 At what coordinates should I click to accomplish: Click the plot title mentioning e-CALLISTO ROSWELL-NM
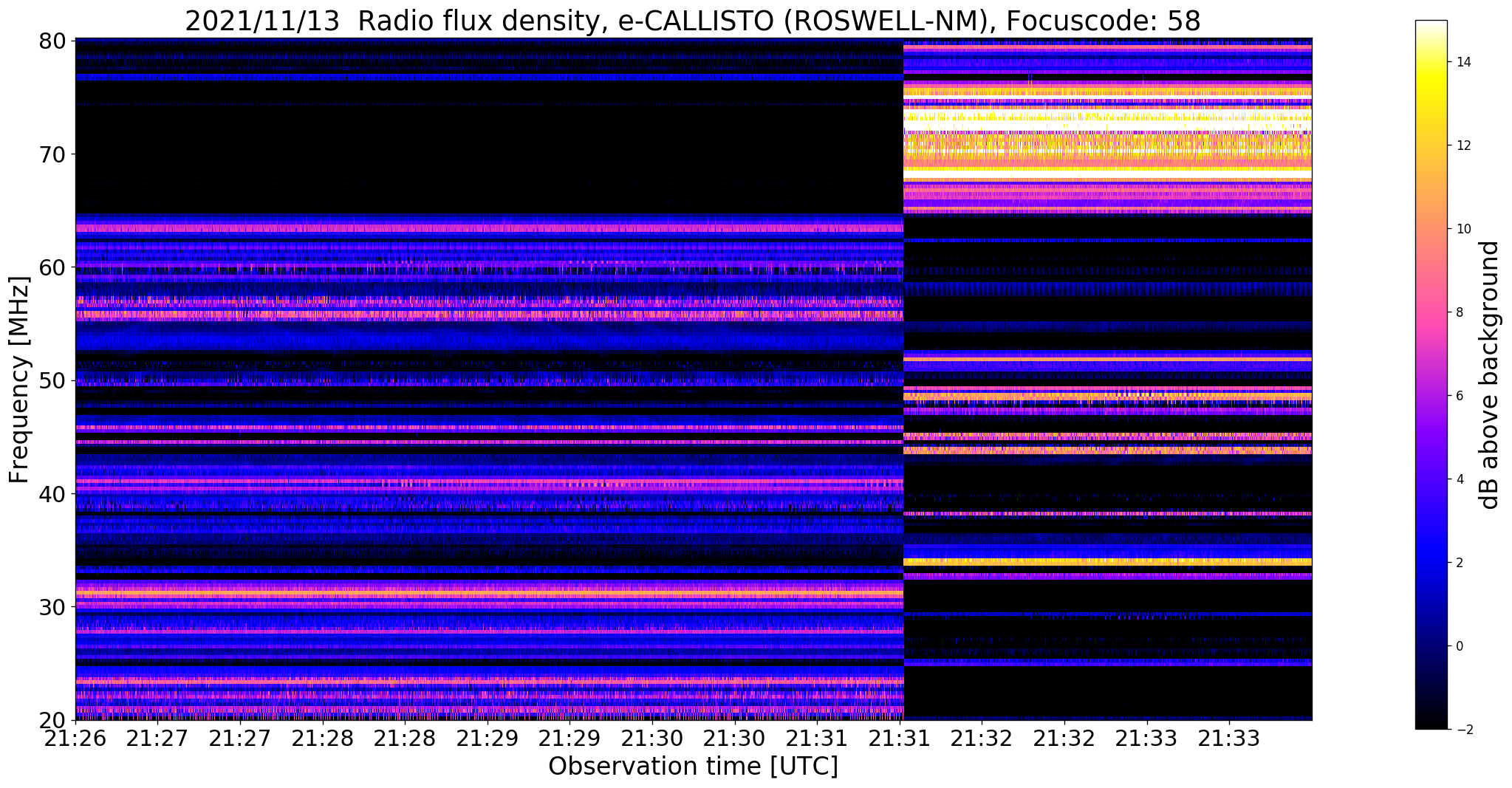click(692, 21)
